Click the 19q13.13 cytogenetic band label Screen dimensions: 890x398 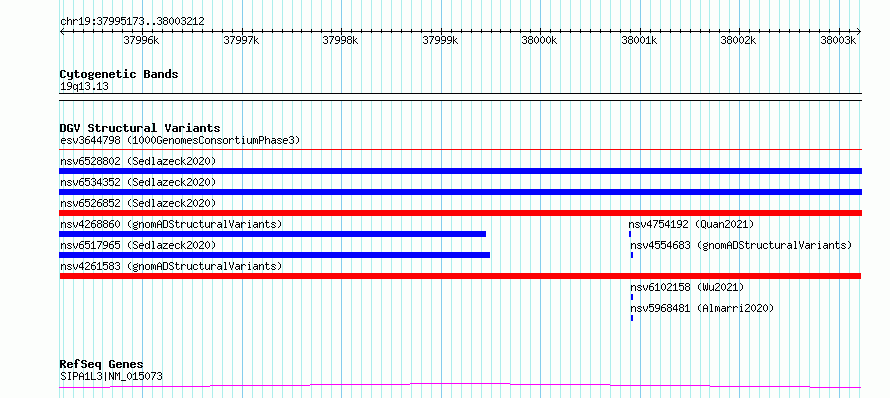pos(84,86)
